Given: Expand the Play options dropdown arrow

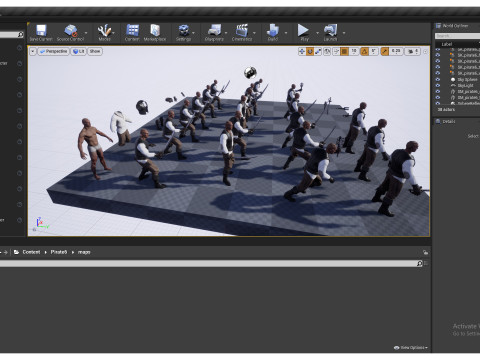Looking at the screenshot, I should point(317,33).
